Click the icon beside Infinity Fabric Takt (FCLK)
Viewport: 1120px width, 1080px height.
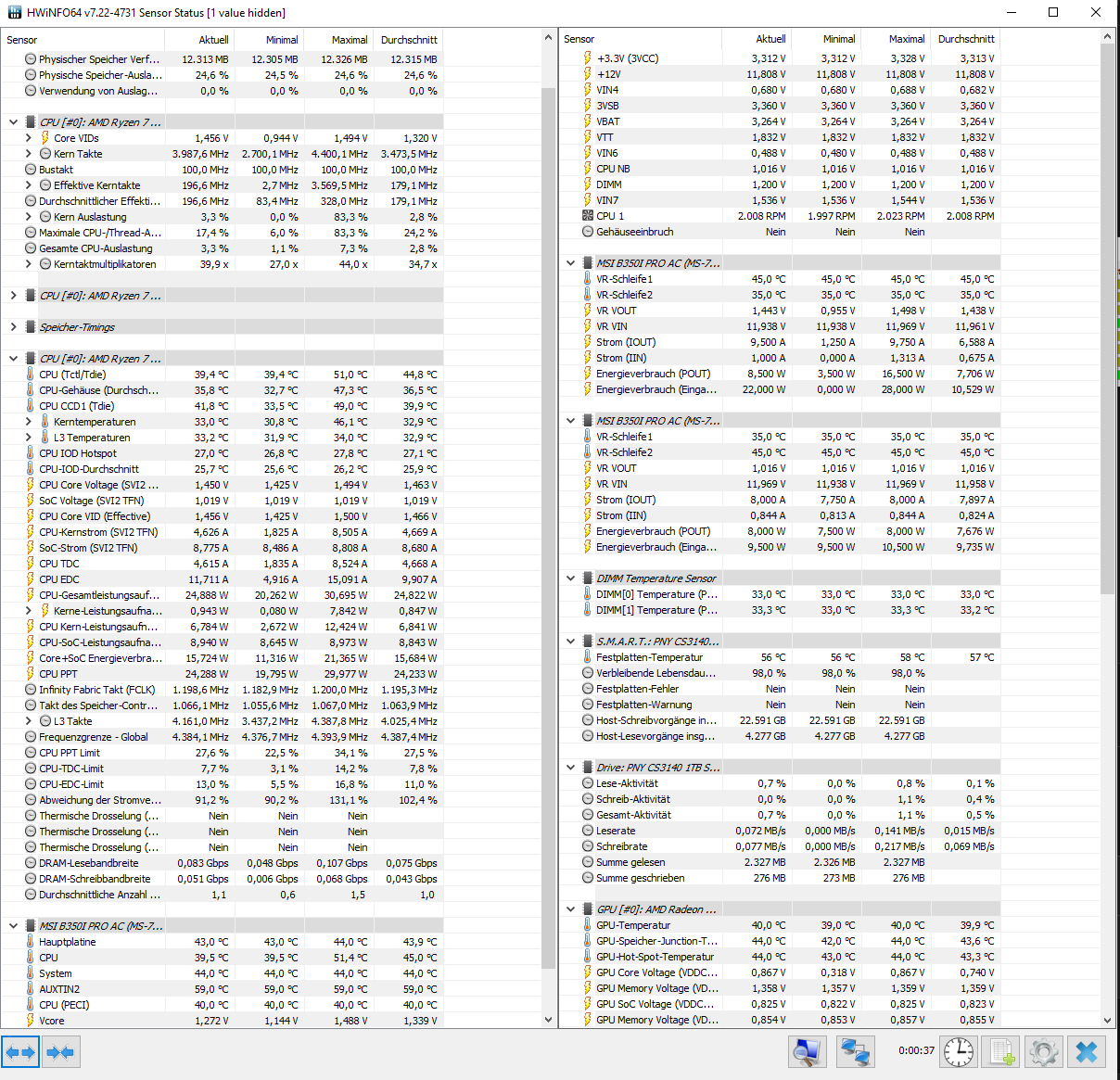(31, 690)
